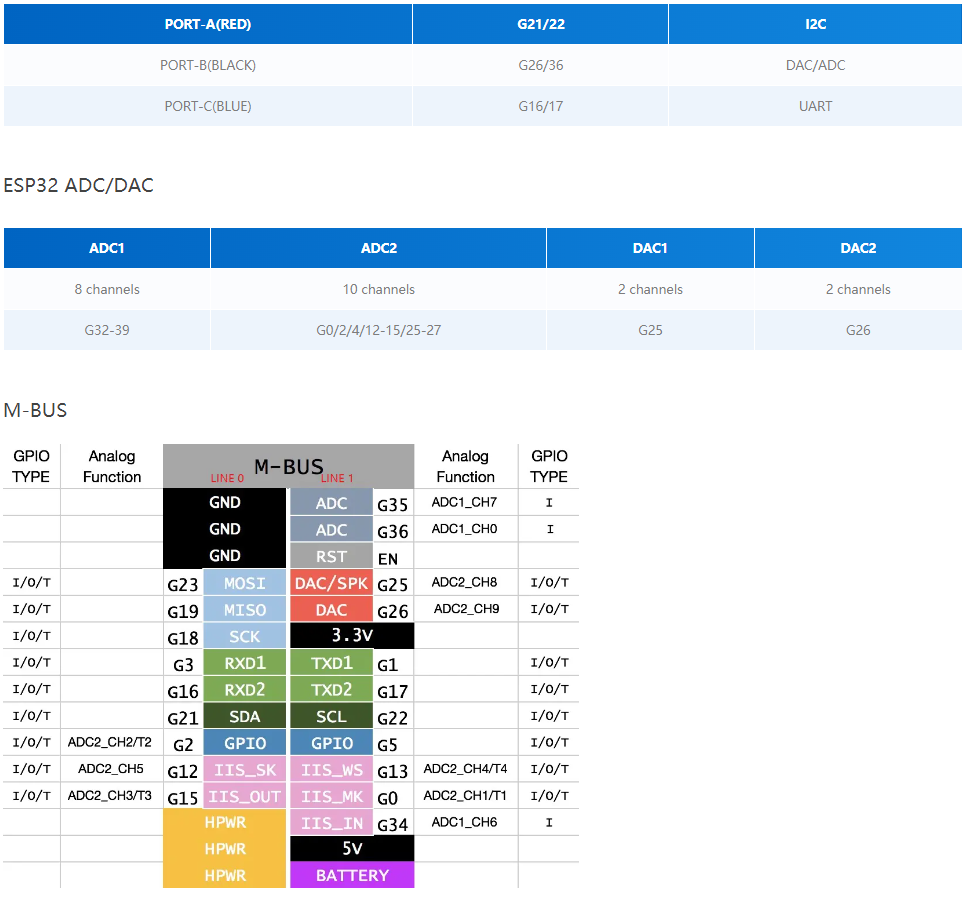Select the UART cell in the port table
The image size is (969, 897).
pyautogui.click(x=815, y=106)
